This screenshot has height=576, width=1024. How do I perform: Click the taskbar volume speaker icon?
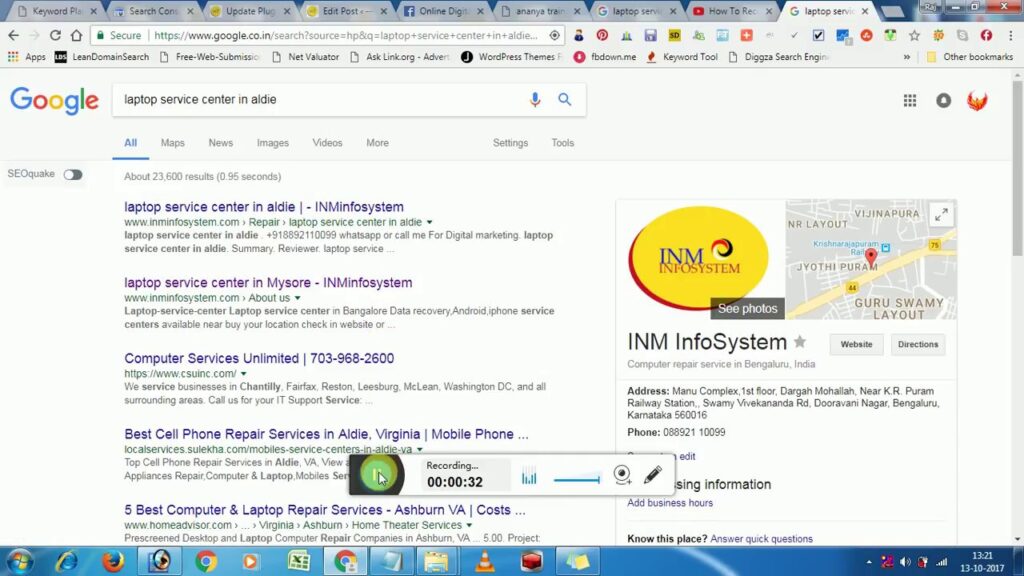pos(904,562)
